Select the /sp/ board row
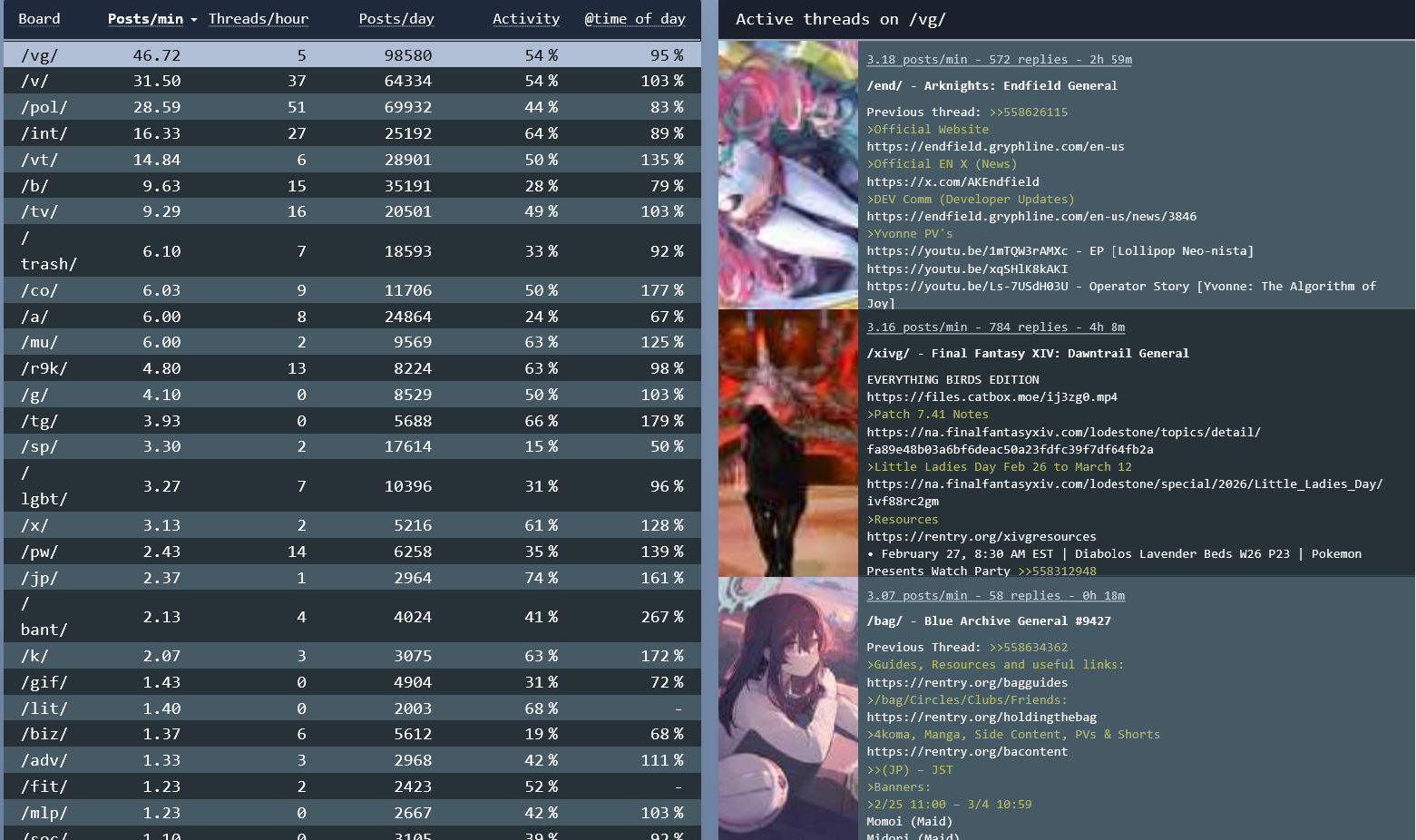This screenshot has height=840, width=1416. click(352, 446)
